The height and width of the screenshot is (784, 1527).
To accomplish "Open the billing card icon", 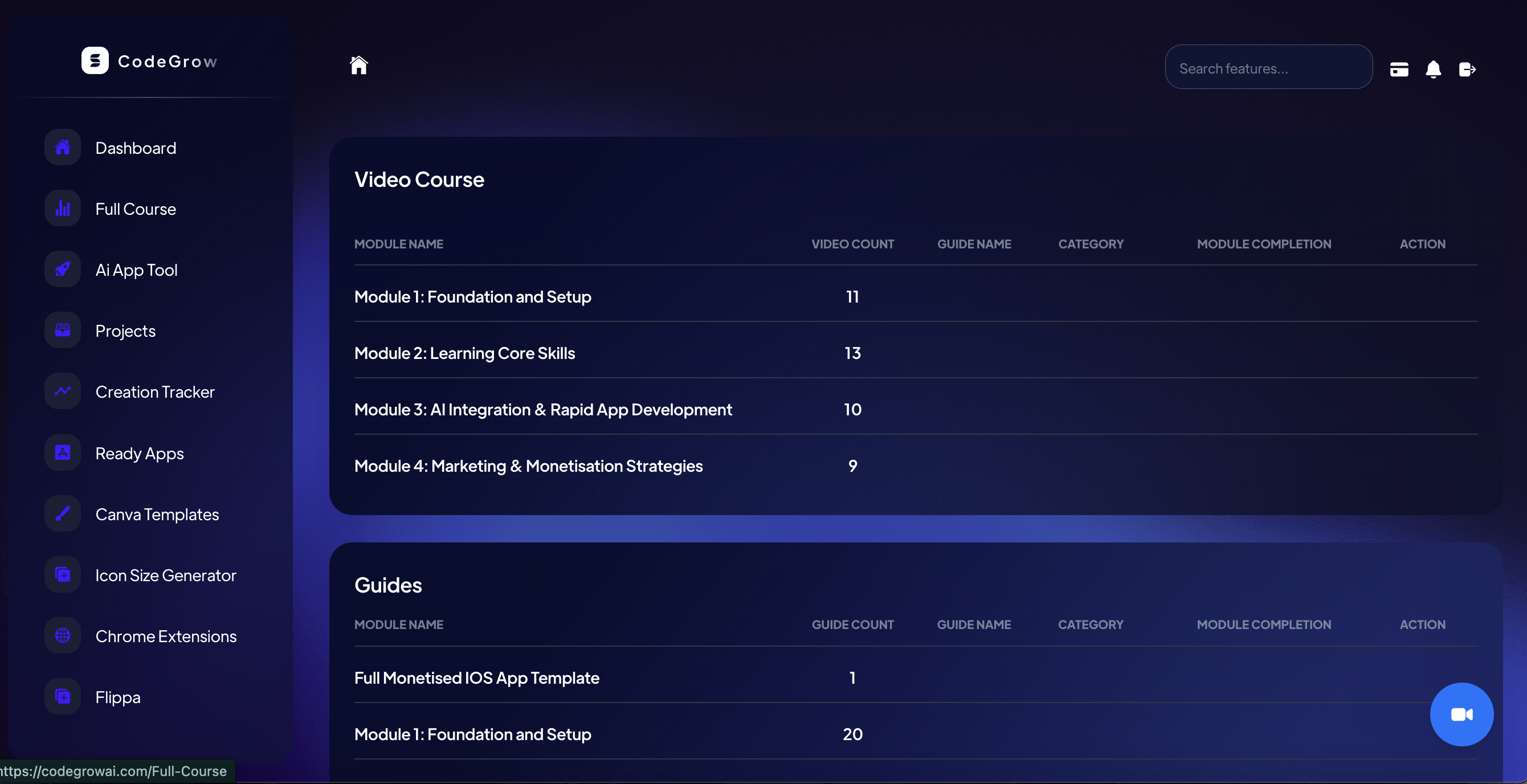I will (1399, 70).
